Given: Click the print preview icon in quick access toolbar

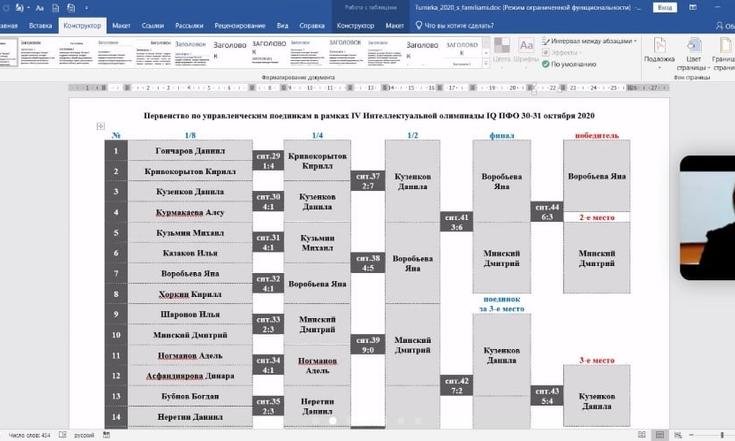Looking at the screenshot, I should [x=71, y=8].
